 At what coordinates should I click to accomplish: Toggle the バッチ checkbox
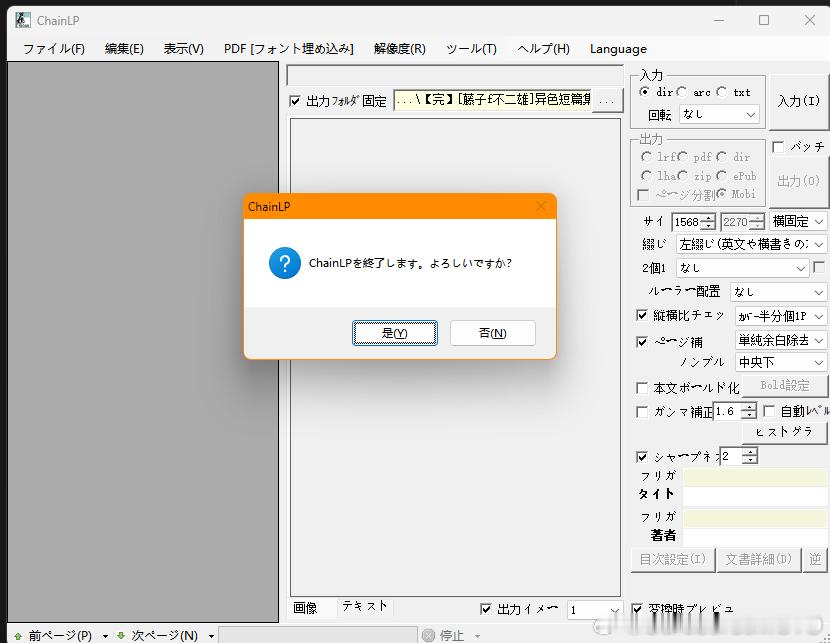click(x=778, y=147)
